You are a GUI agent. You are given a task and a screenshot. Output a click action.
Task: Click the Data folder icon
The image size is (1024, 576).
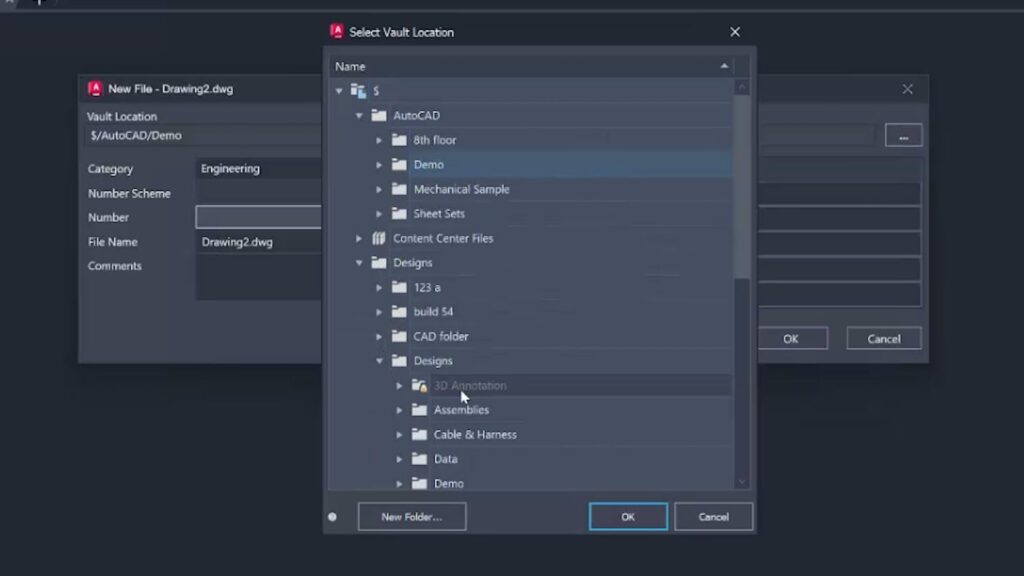419,459
